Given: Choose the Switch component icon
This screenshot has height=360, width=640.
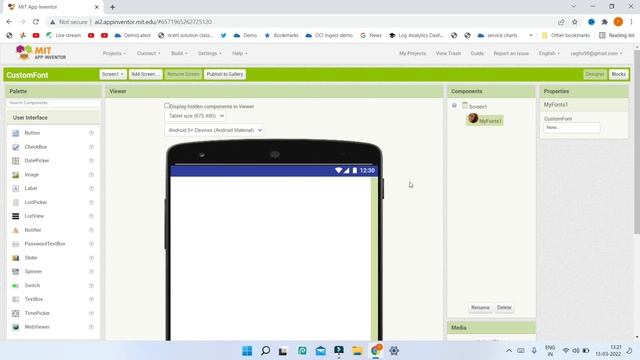Looking at the screenshot, I should pyautogui.click(x=16, y=286).
